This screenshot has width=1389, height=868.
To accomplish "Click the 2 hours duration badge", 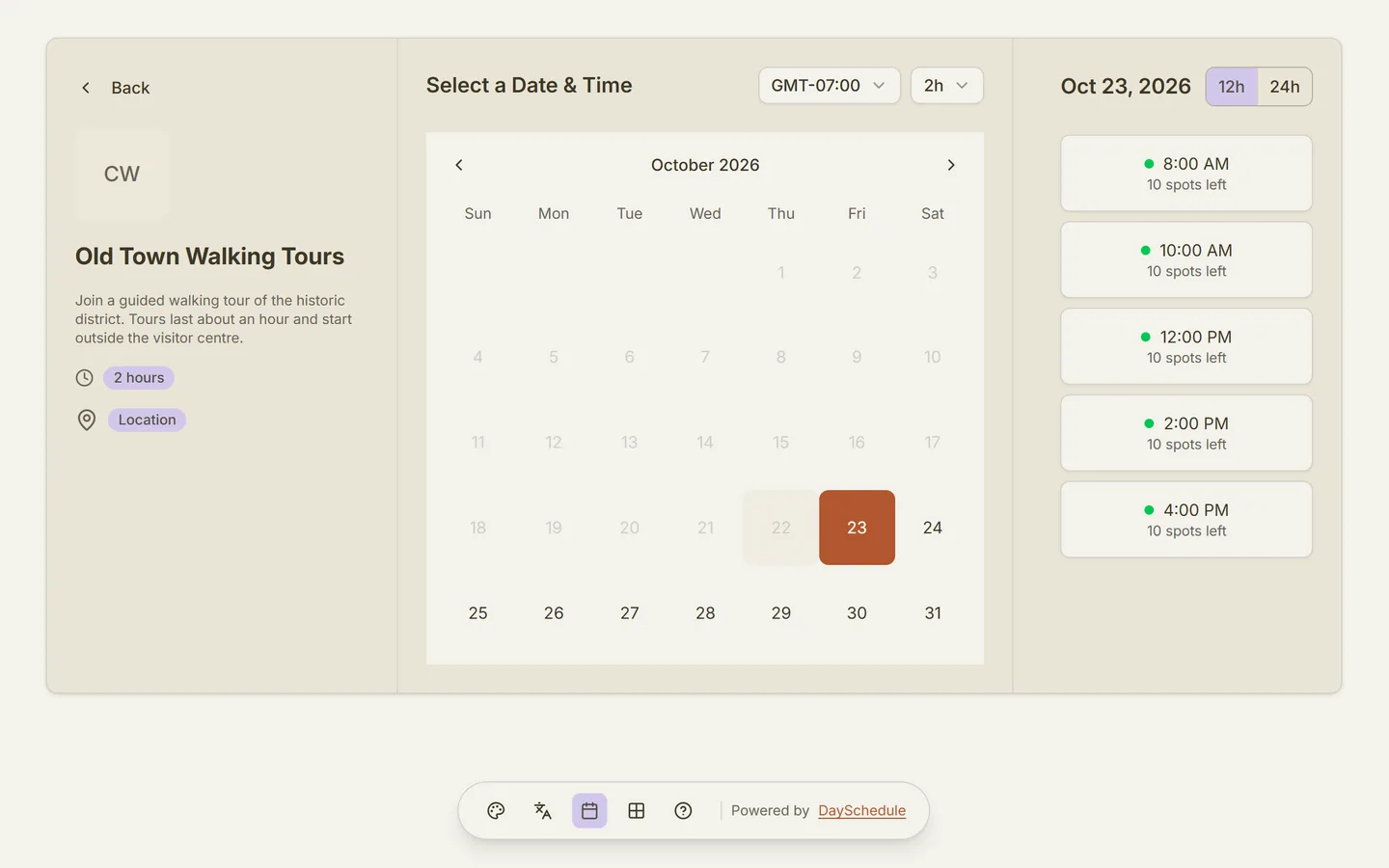I will [x=139, y=378].
